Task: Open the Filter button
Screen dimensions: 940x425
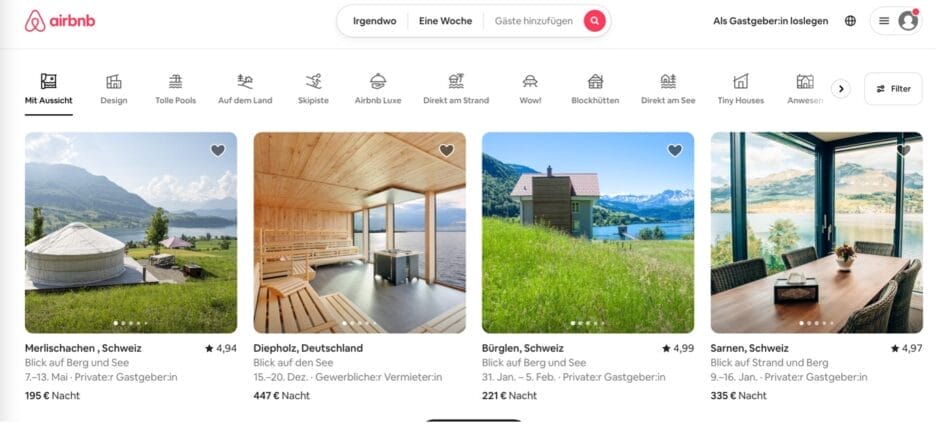Action: [x=893, y=89]
